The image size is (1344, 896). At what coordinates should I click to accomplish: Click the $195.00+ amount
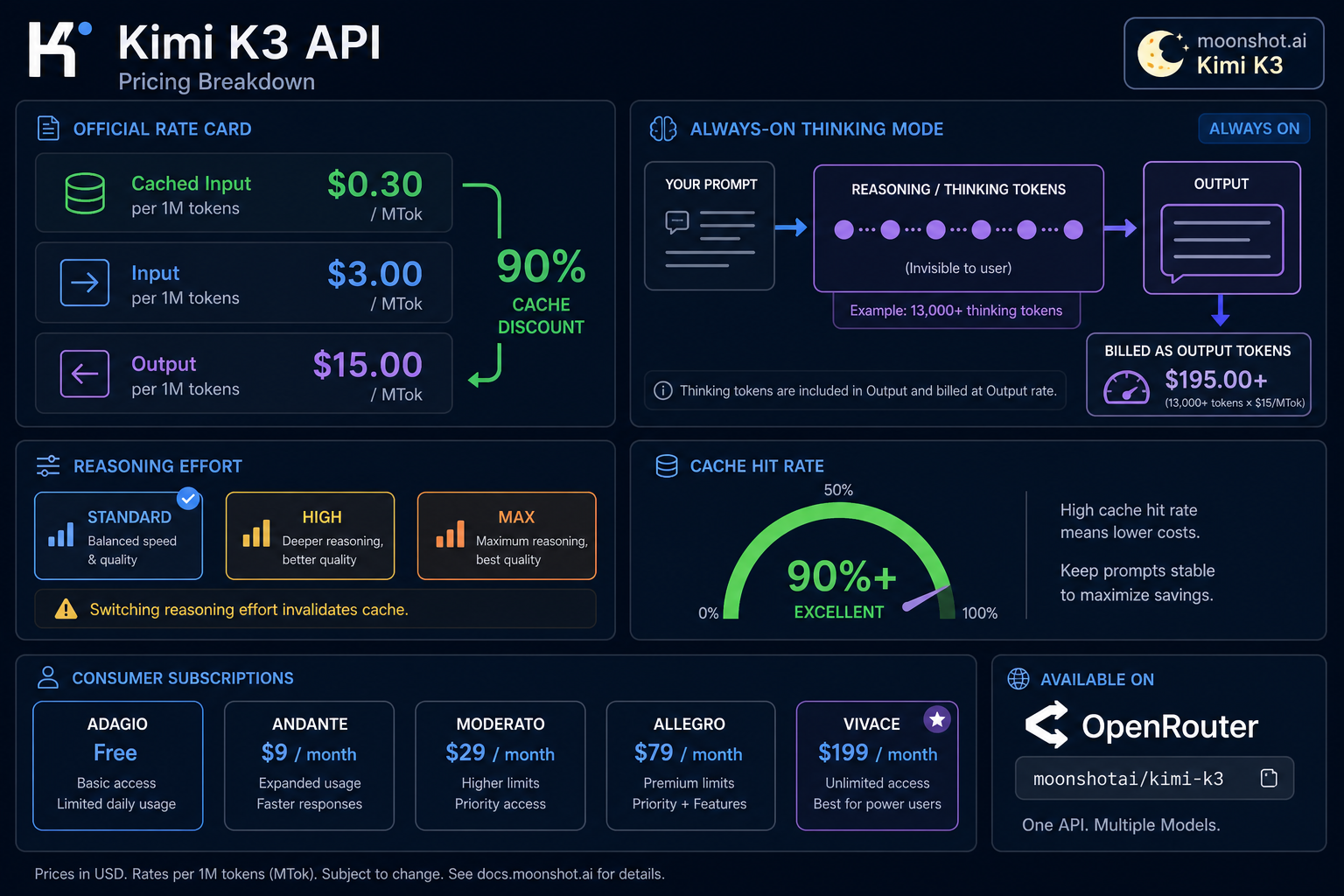pyautogui.click(x=1216, y=380)
